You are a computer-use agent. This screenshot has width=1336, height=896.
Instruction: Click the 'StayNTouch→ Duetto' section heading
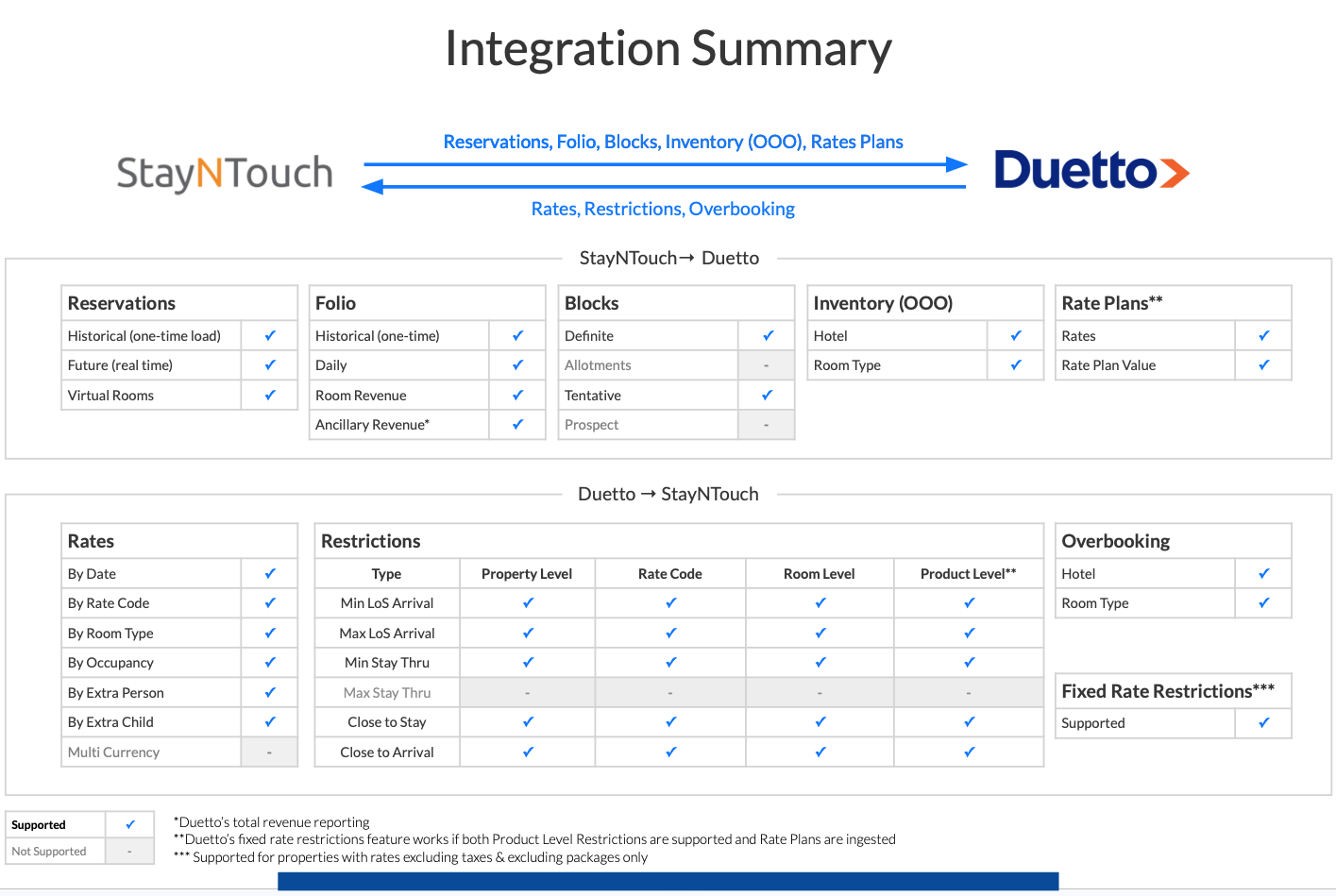[669, 258]
